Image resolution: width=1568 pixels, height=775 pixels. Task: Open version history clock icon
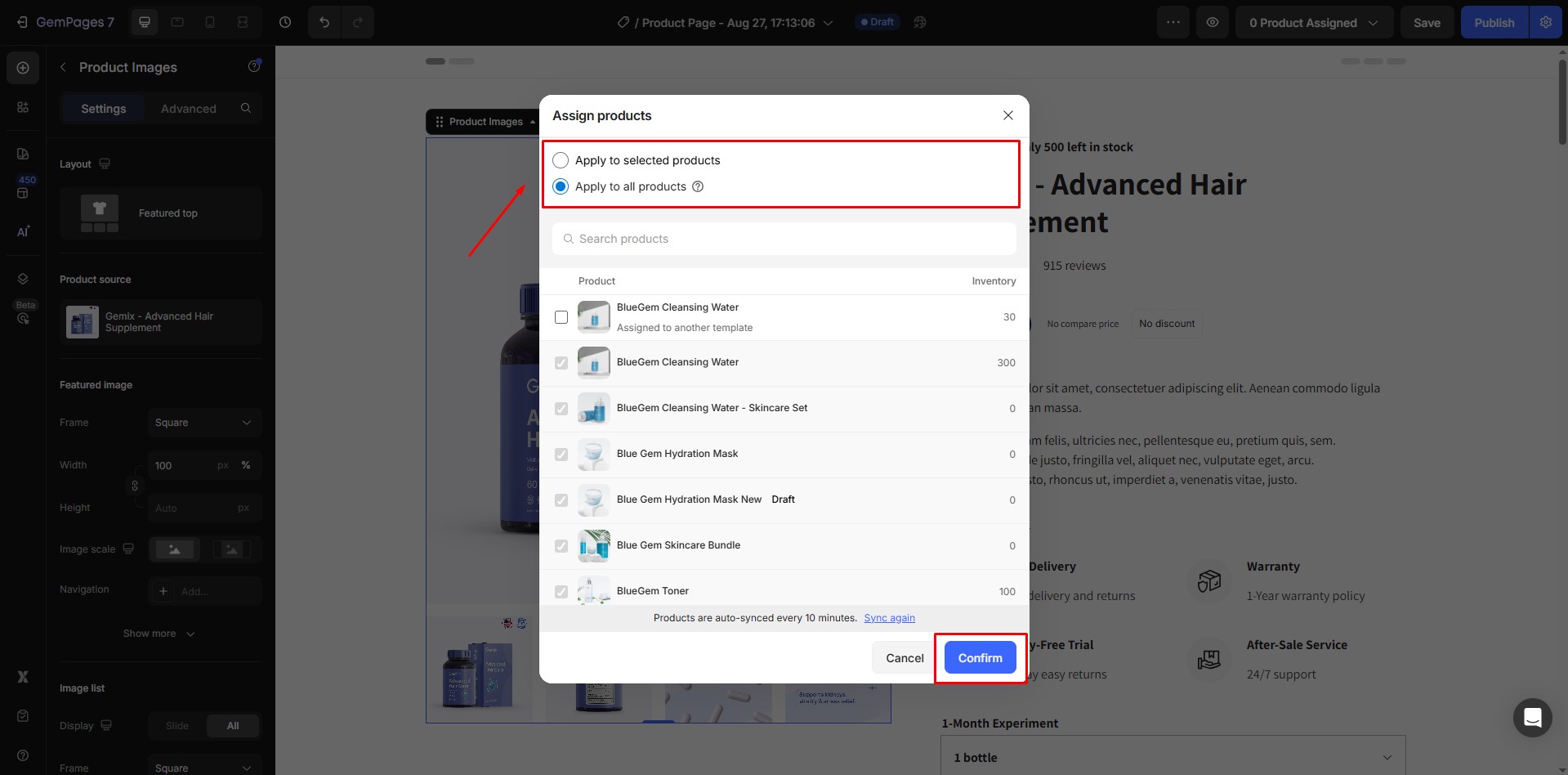pos(285,22)
